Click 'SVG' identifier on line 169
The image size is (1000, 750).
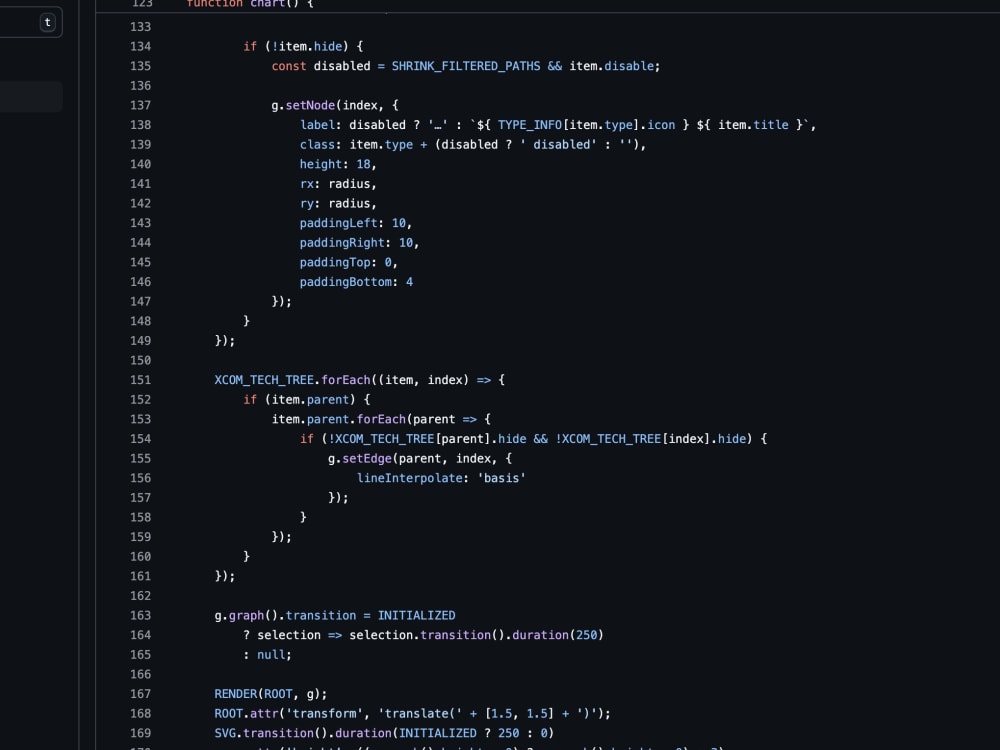225,733
